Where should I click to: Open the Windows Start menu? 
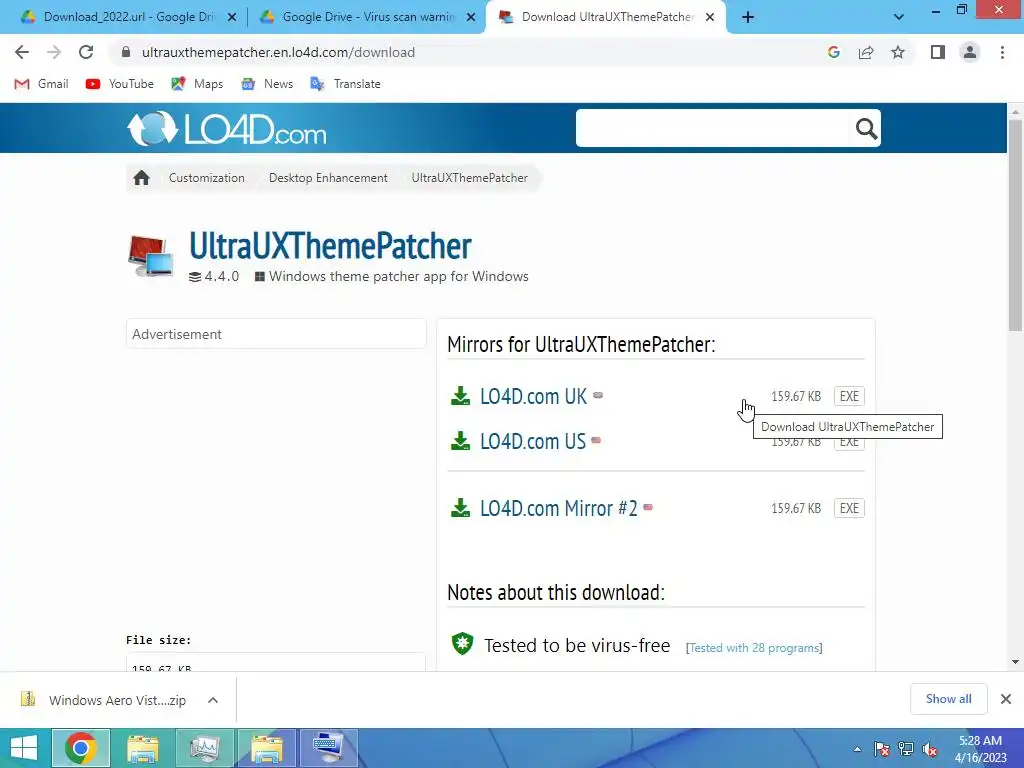[24, 748]
